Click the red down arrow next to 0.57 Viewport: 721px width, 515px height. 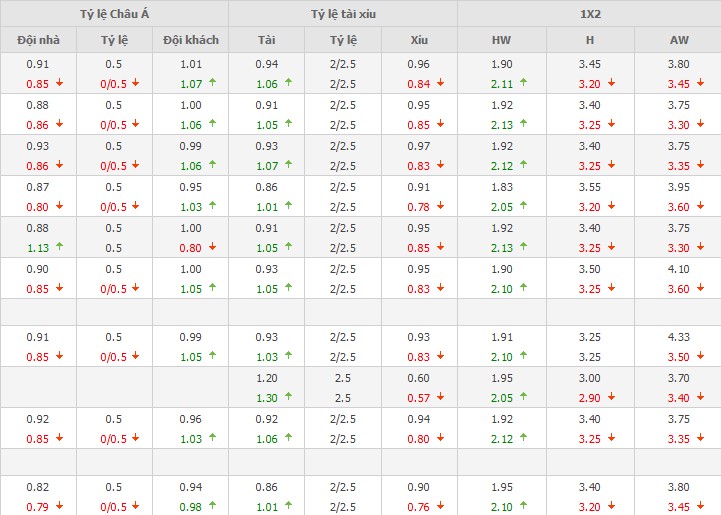440,397
